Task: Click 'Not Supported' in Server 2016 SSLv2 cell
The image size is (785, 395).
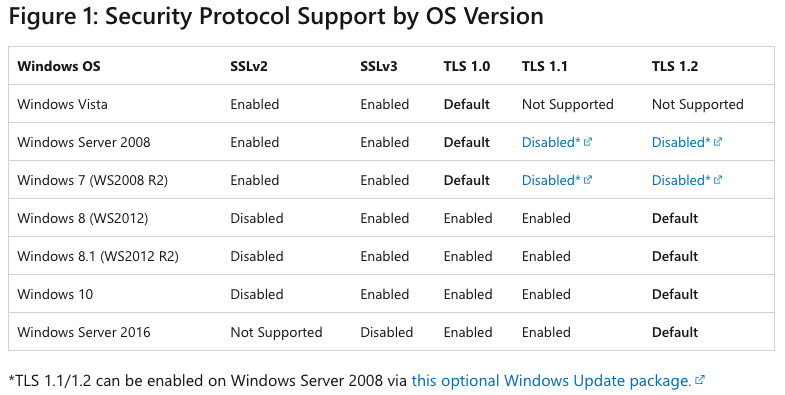Action: pos(276,332)
